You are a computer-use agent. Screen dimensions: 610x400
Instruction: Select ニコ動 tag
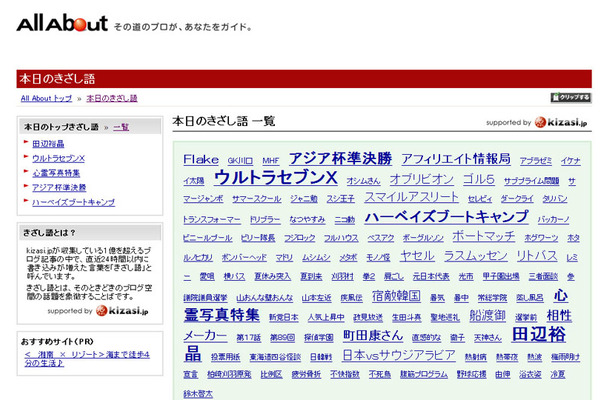tap(345, 219)
